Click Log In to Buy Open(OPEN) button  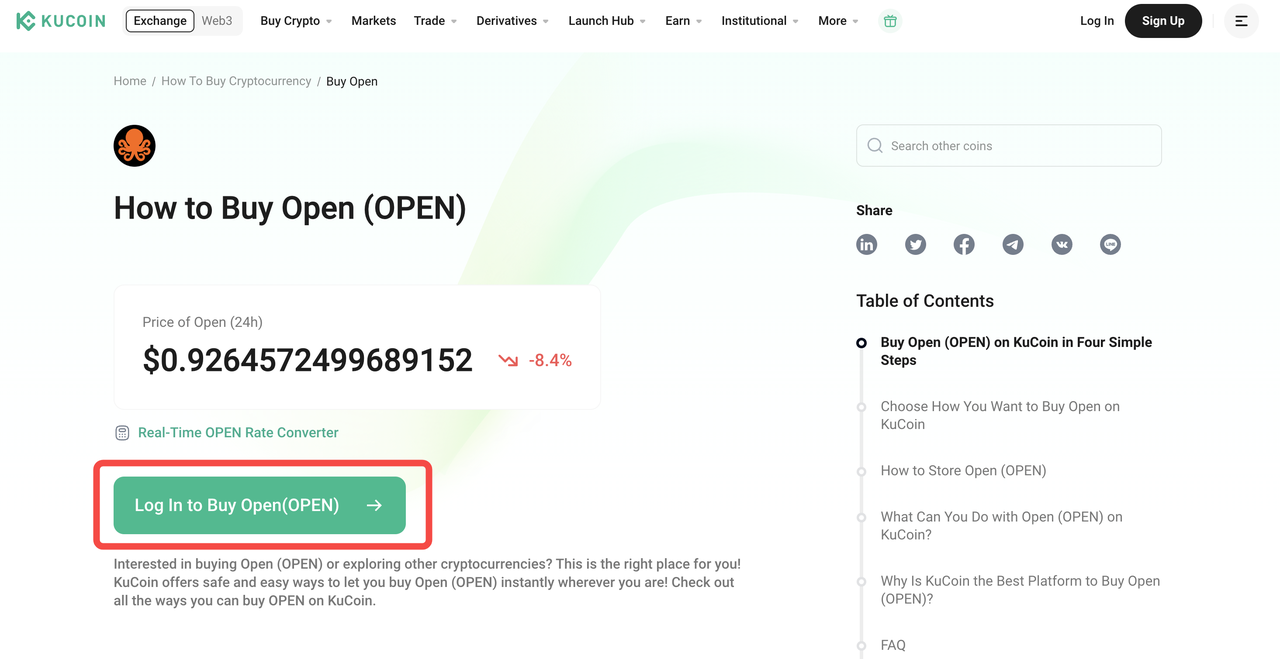point(260,505)
